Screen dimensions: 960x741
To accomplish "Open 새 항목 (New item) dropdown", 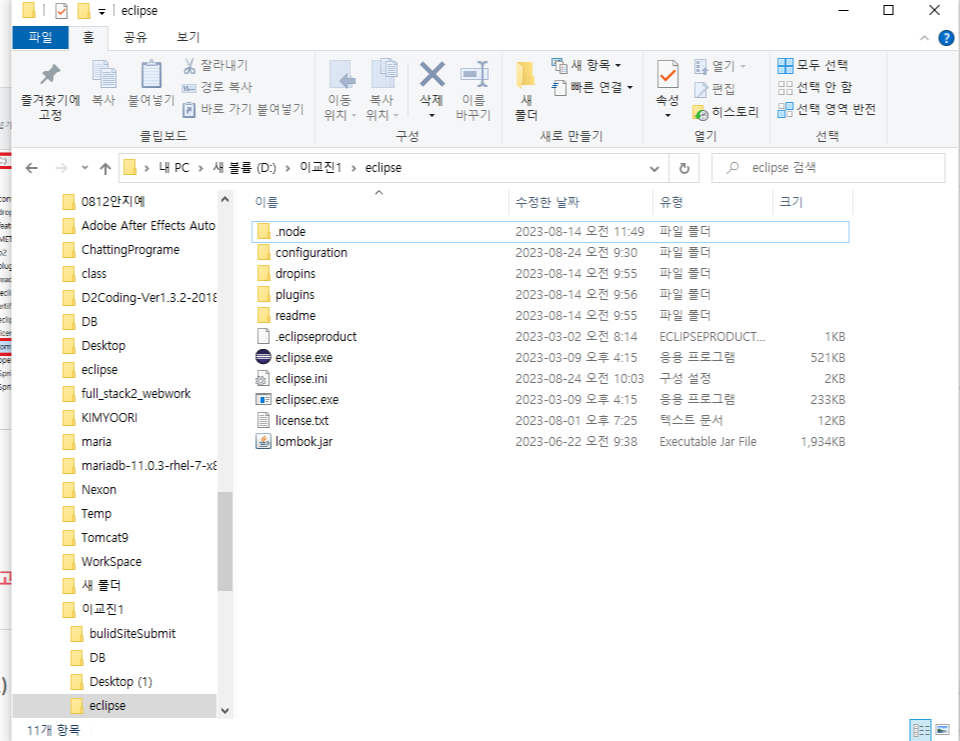I will (587, 65).
